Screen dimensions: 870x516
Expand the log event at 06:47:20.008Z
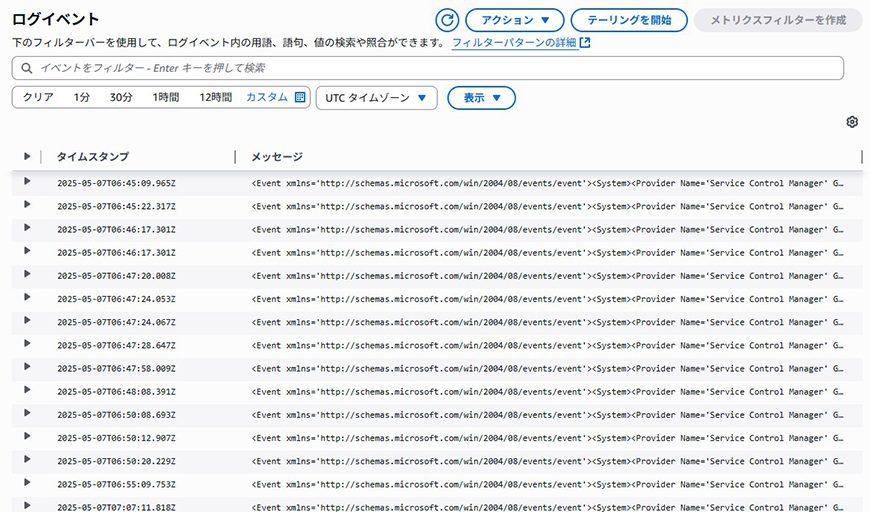tap(27, 274)
